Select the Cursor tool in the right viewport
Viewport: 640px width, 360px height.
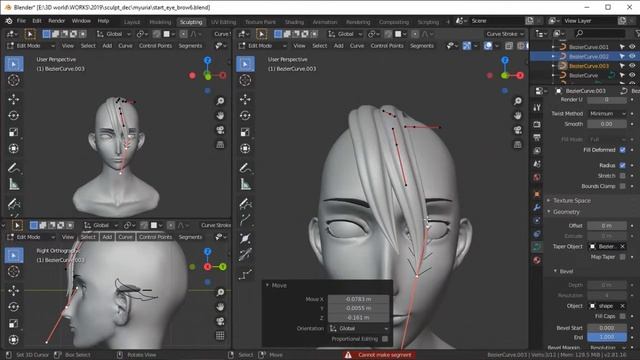coord(245,80)
